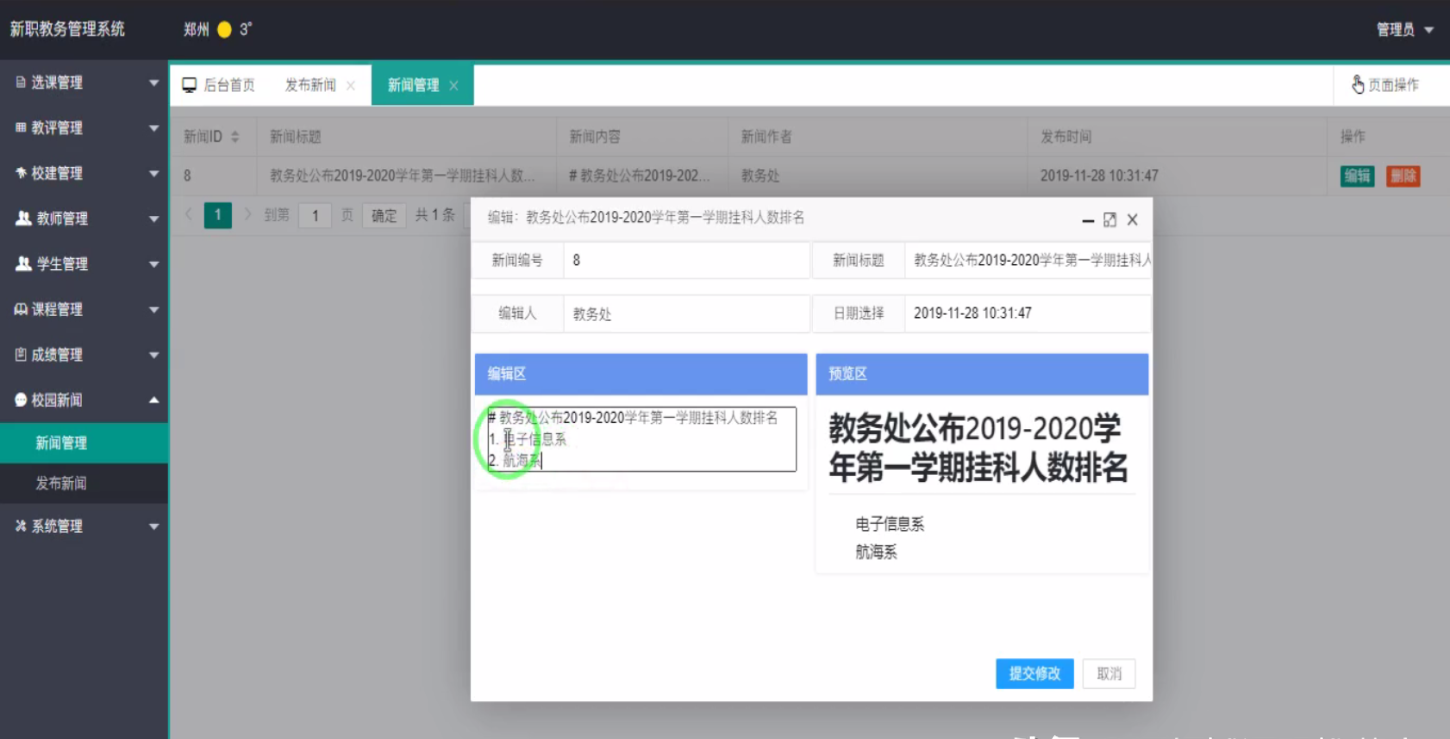1450x739 pixels.
Task: Click the sort arrows beside 新闻ID
Action: pos(235,137)
